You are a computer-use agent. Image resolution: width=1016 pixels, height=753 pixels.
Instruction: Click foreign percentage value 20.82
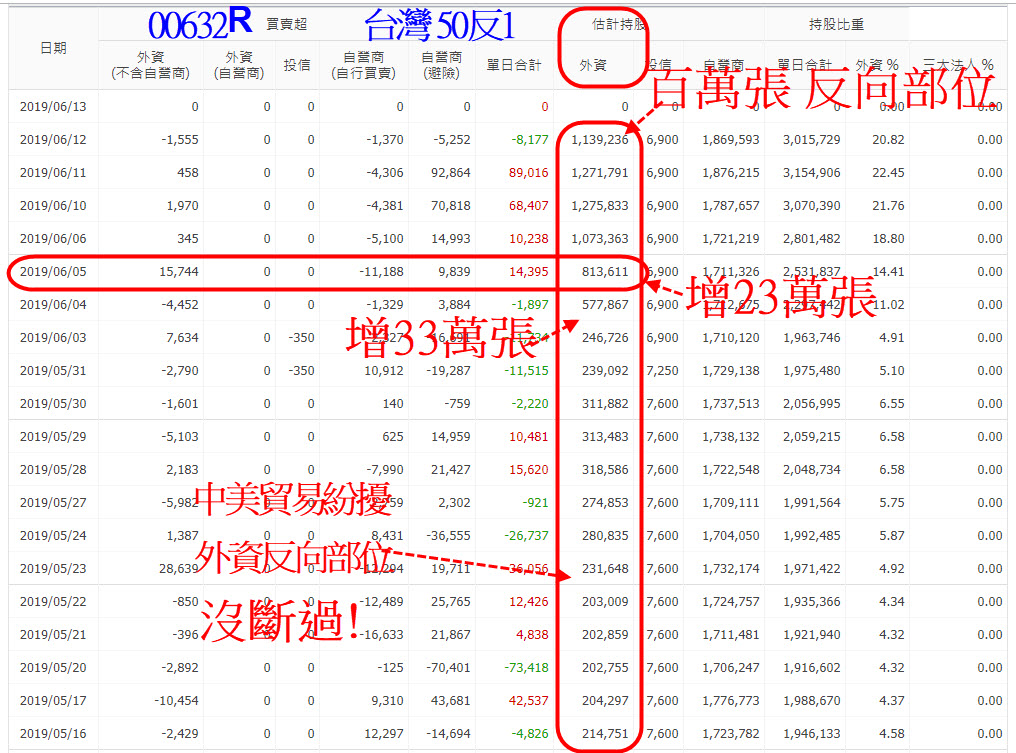click(x=888, y=140)
